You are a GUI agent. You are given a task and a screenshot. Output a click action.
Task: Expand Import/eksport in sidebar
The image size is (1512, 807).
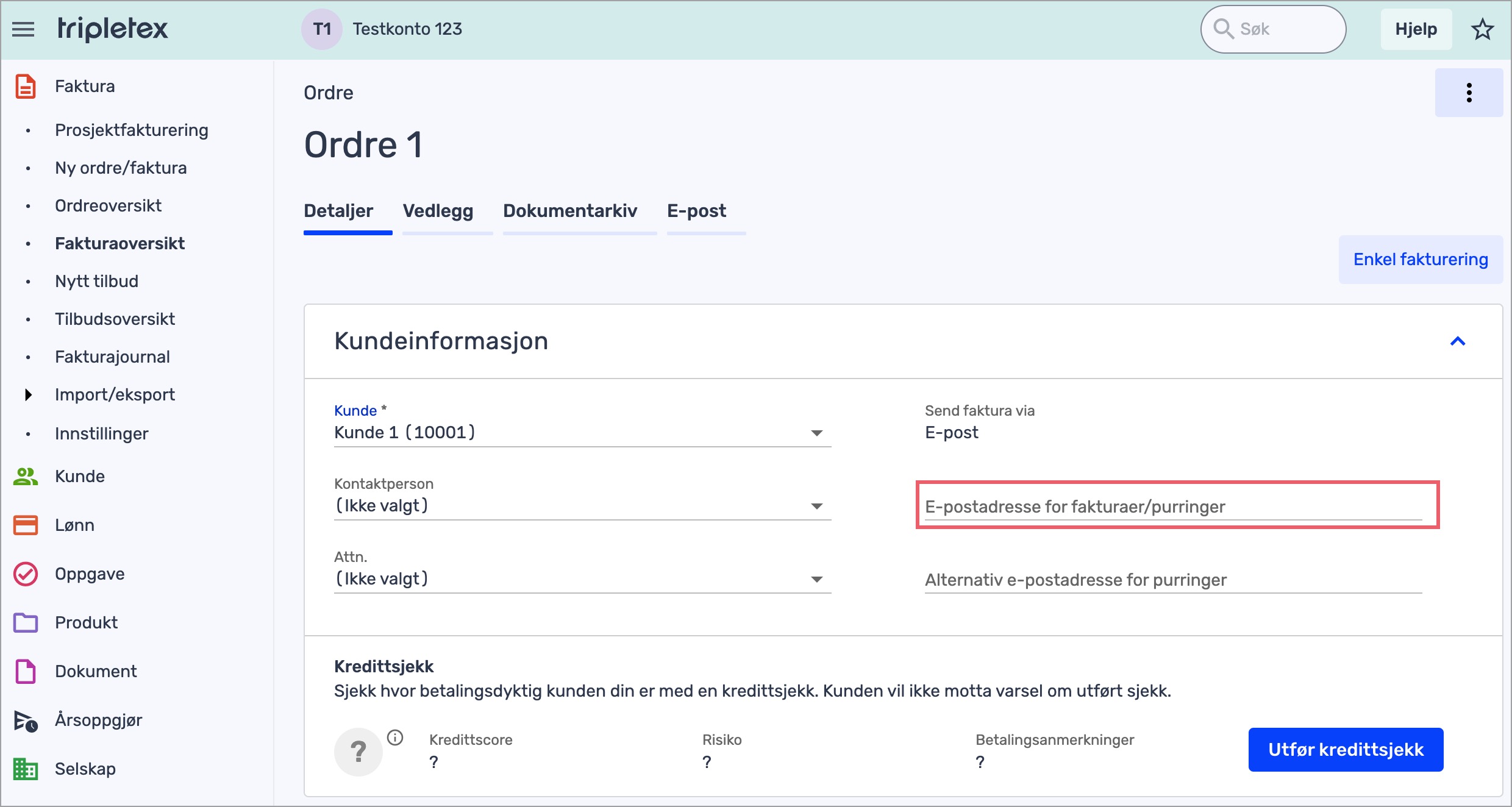tap(28, 395)
